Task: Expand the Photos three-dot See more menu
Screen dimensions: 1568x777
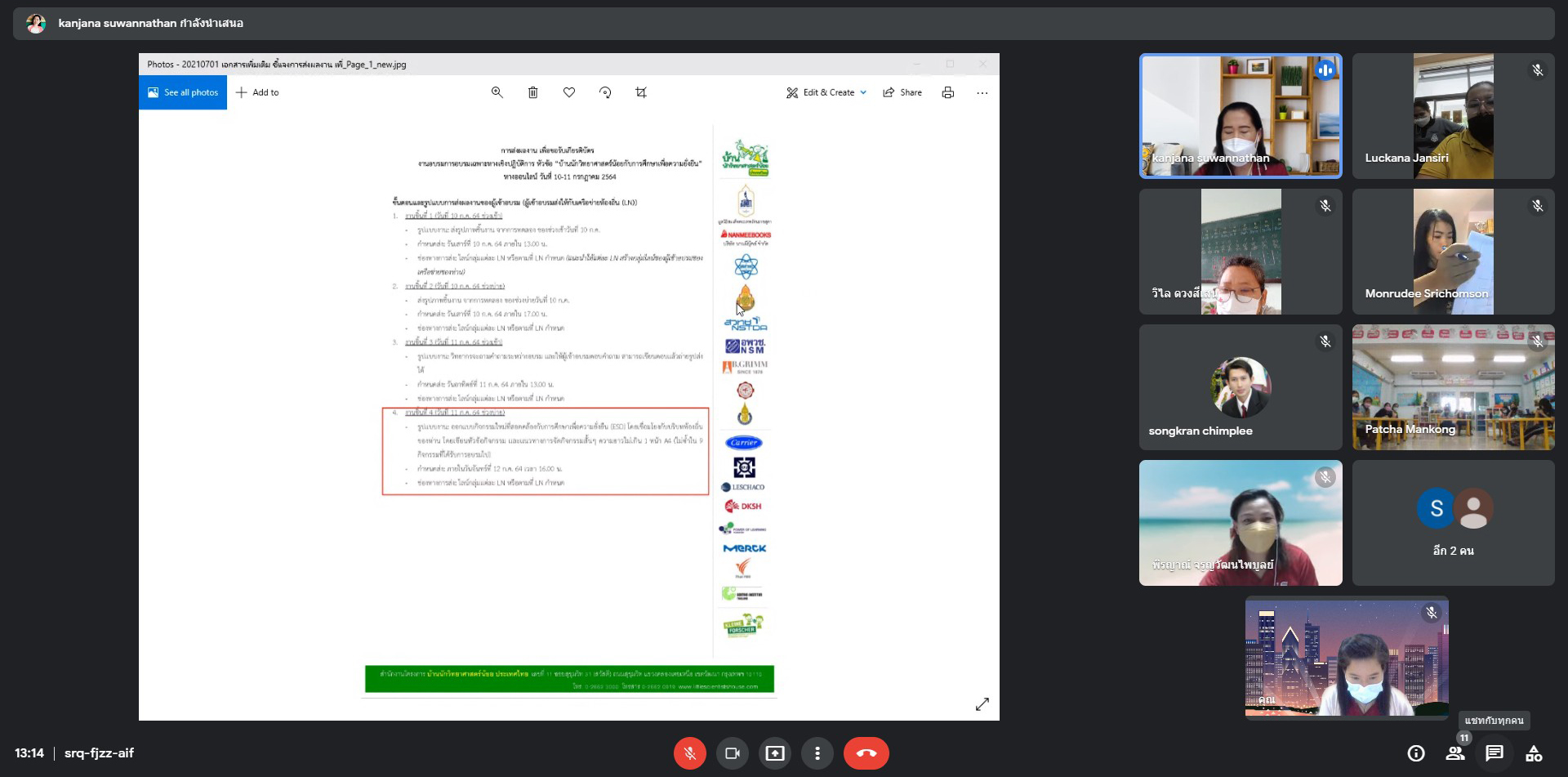Action: [x=982, y=92]
